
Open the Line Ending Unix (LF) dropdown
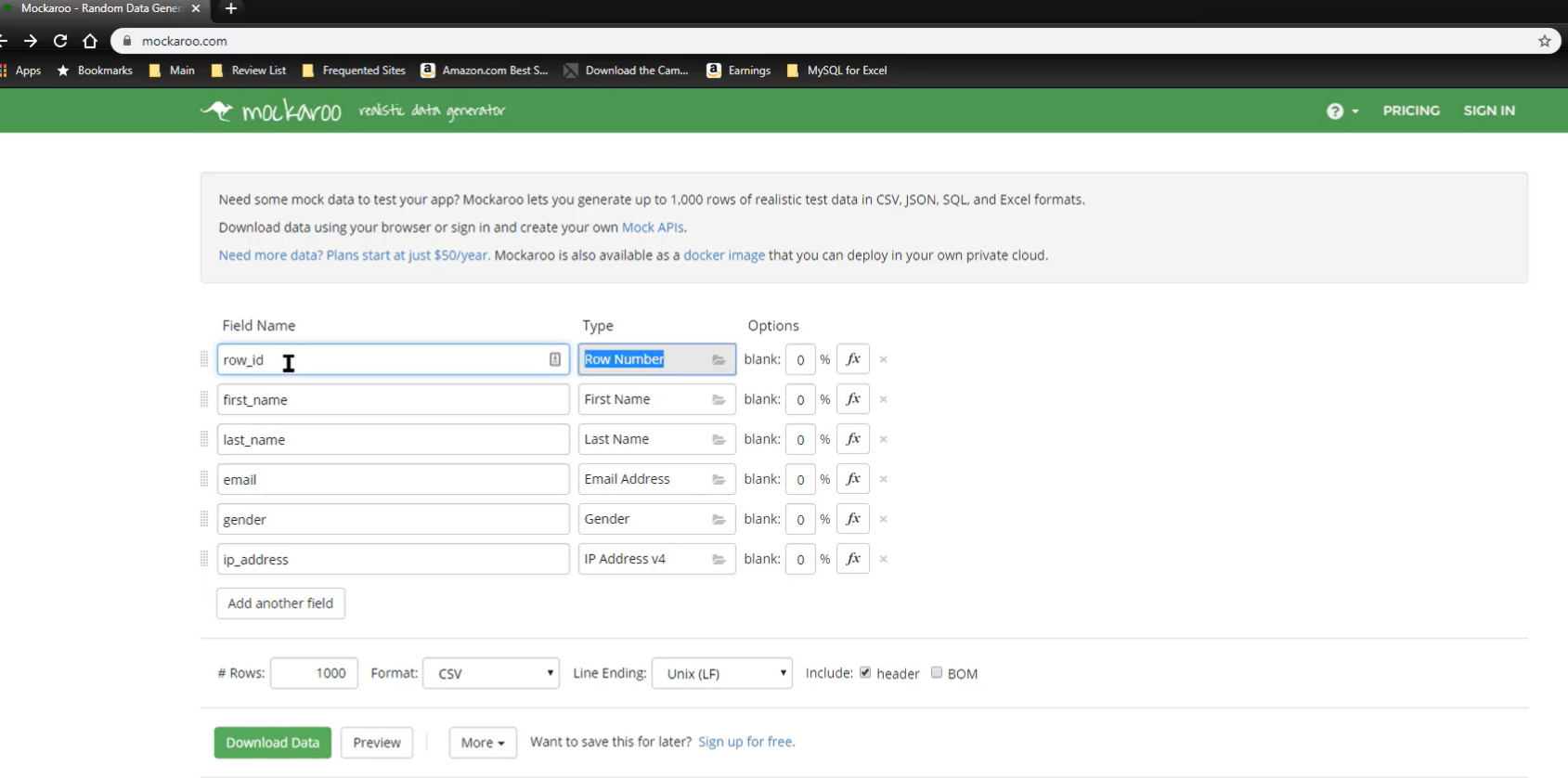[722, 673]
